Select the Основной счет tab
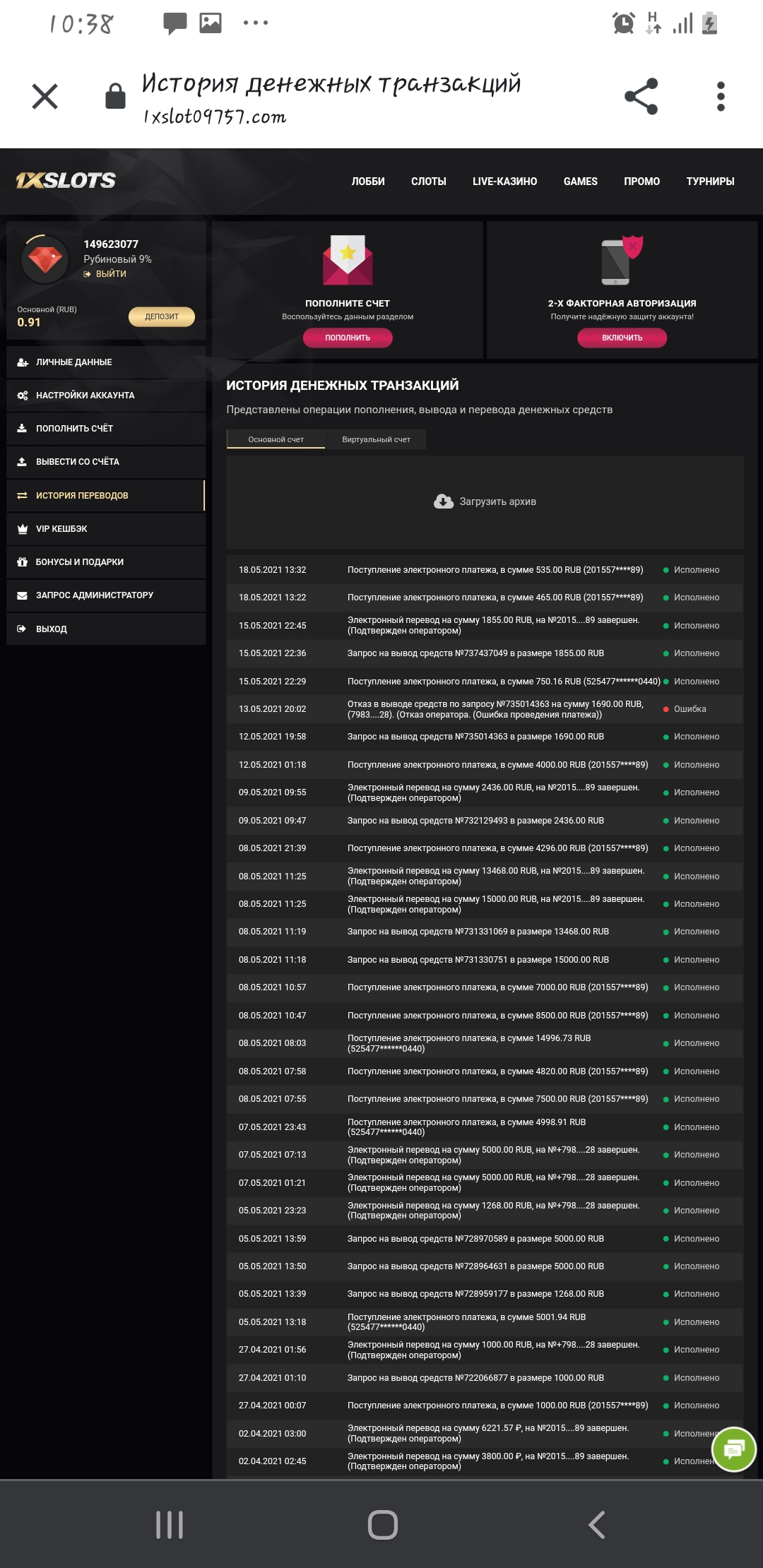The image size is (763, 1568). pos(276,439)
